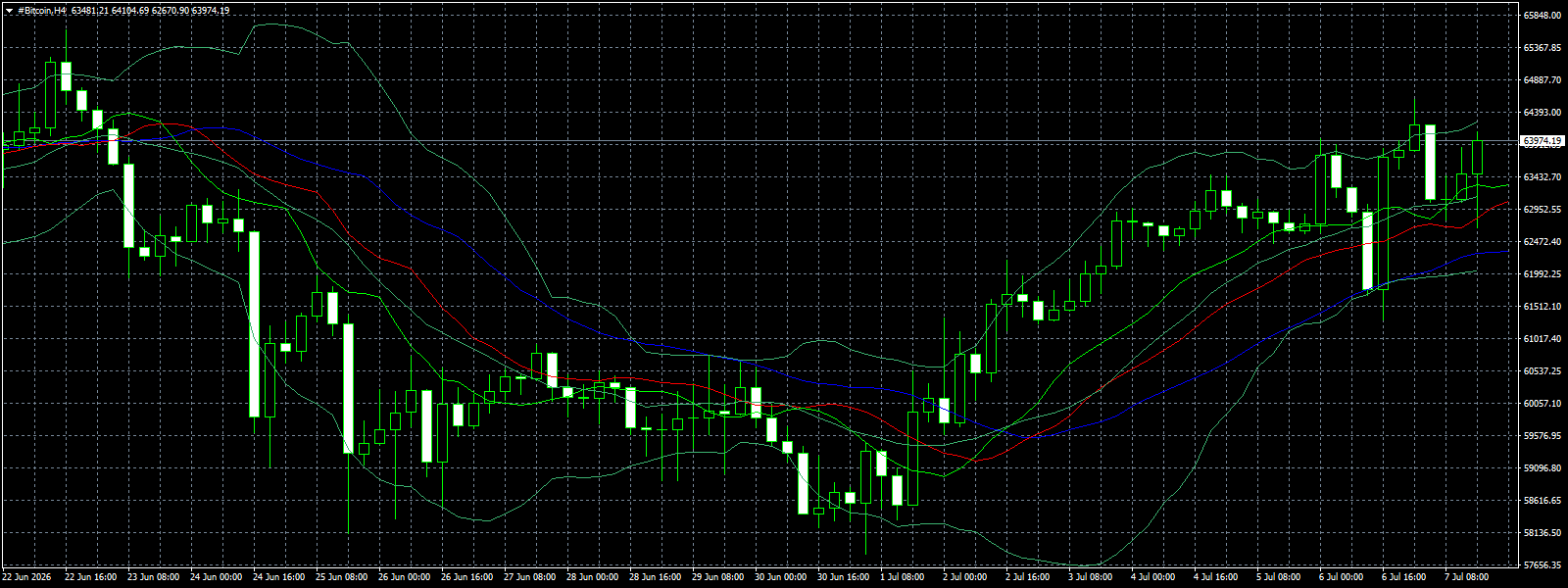
Task: Click the 28 Jun 00:00 time label
Action: (x=592, y=577)
